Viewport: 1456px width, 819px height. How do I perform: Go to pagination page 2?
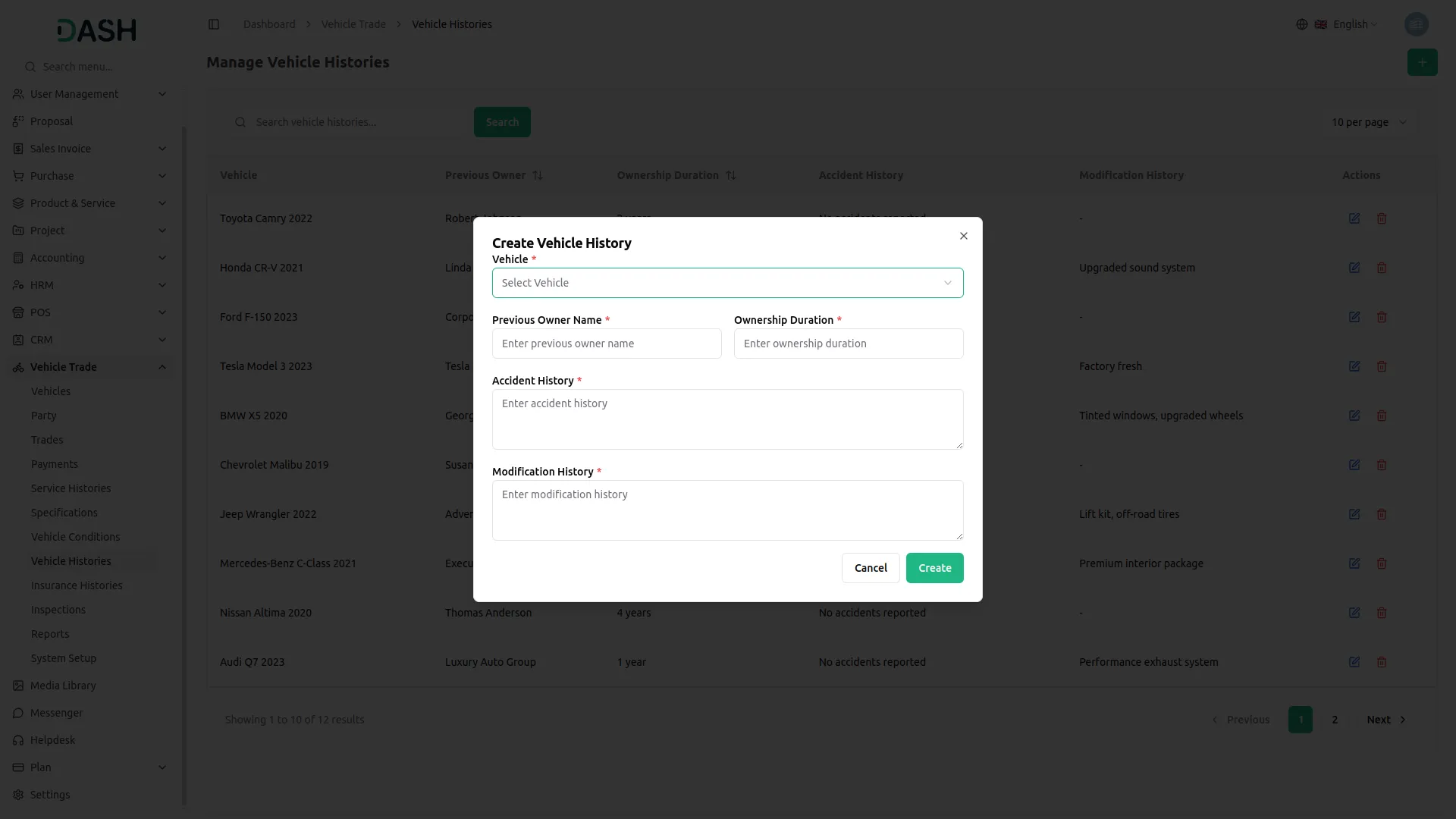click(1335, 720)
